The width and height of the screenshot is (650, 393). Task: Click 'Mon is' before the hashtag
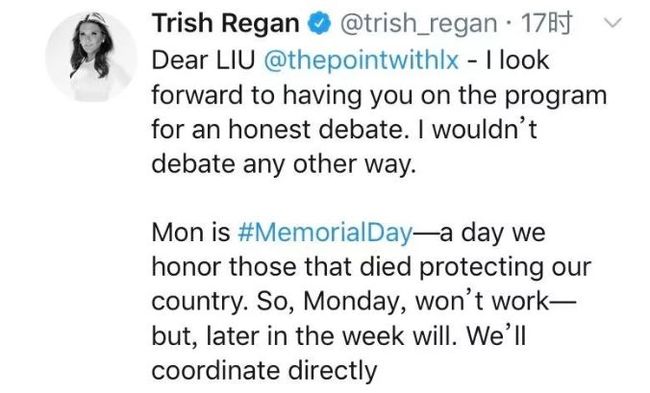pyautogui.click(x=191, y=233)
